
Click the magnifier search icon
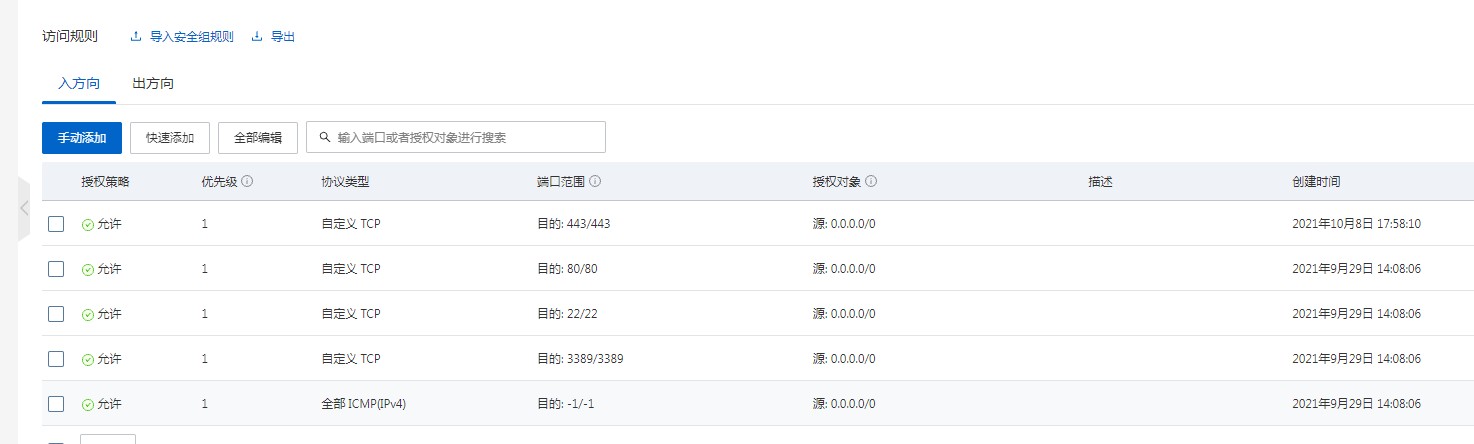click(325, 137)
